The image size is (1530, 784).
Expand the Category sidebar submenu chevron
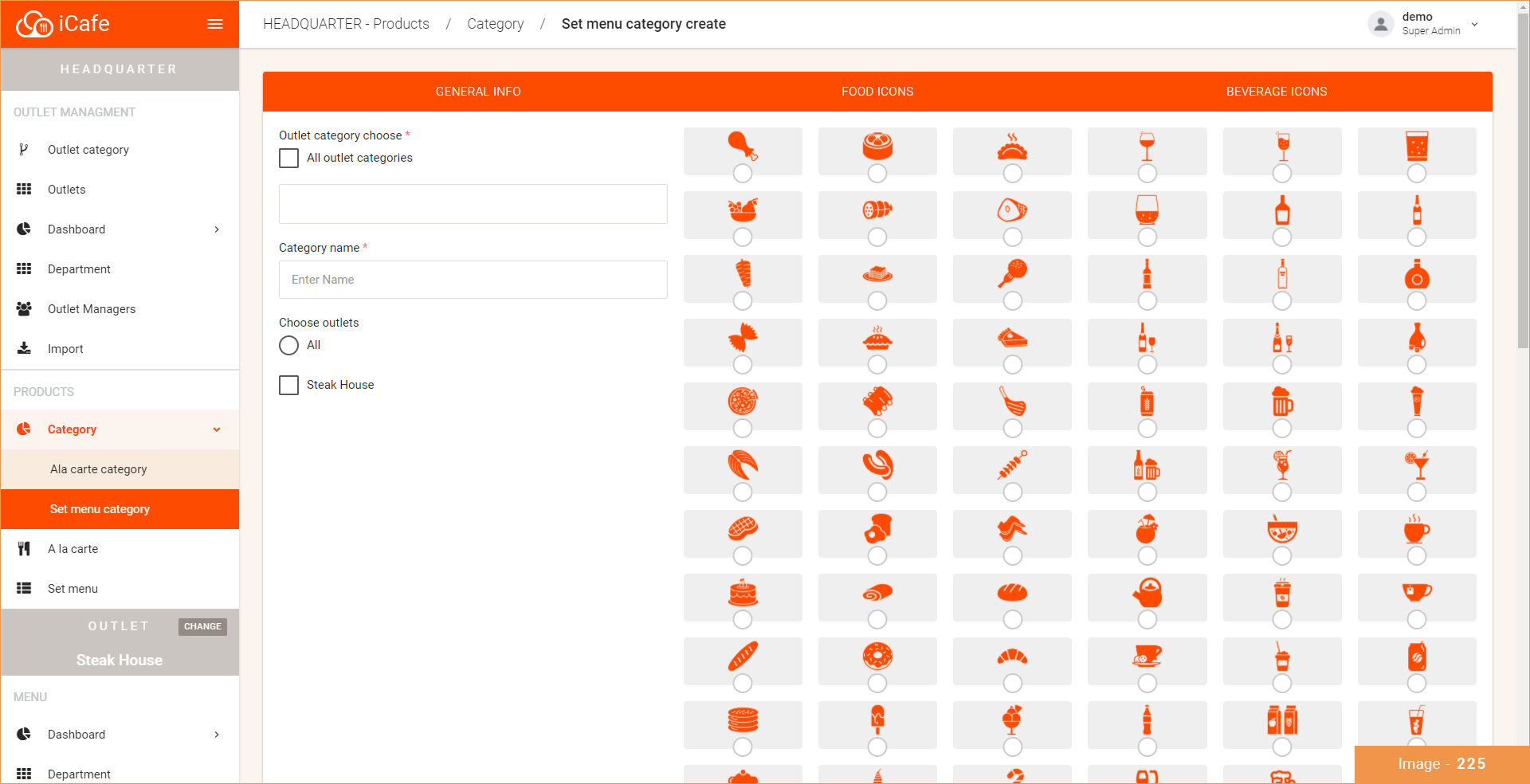point(217,429)
